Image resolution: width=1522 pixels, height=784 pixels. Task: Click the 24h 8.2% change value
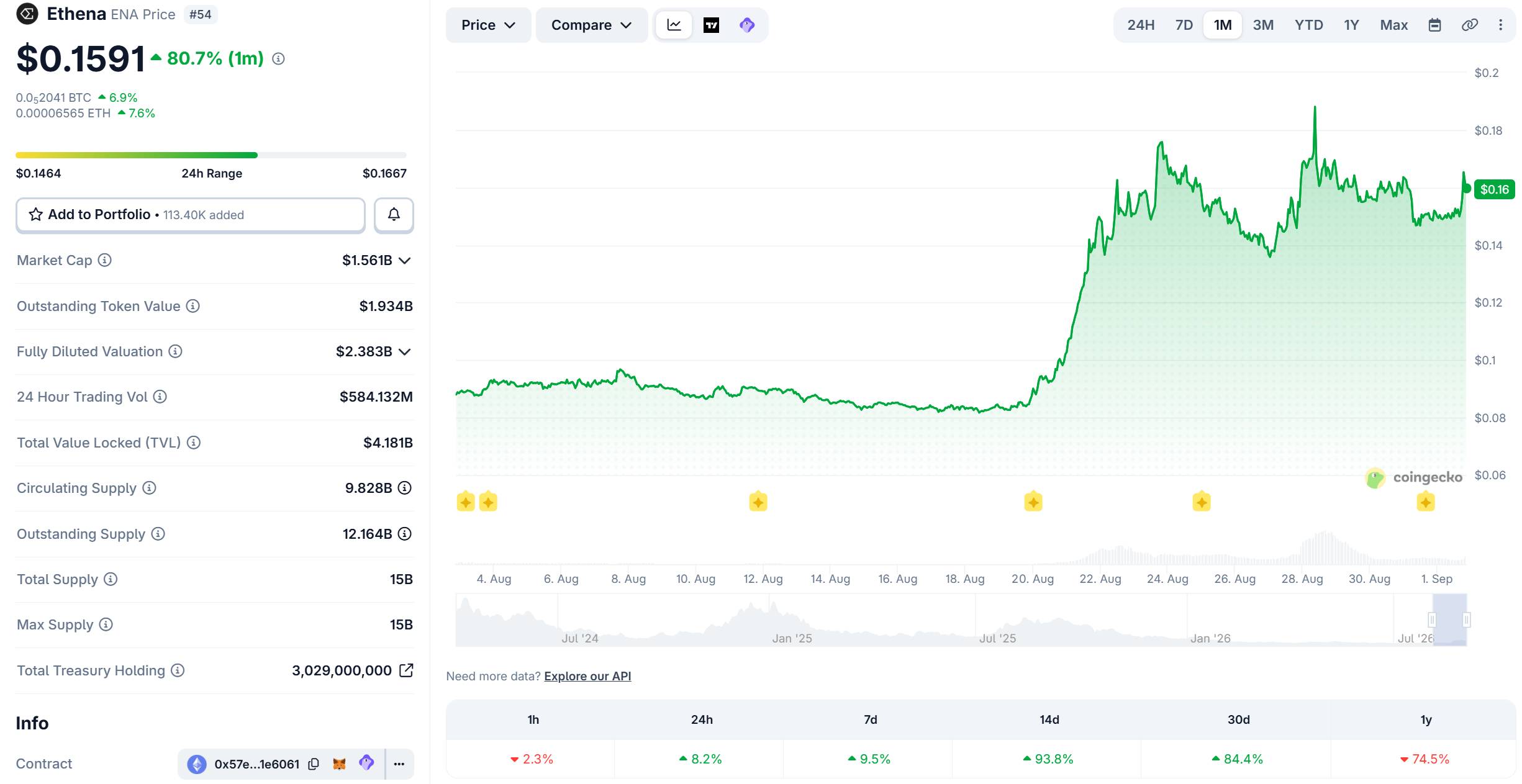point(700,759)
